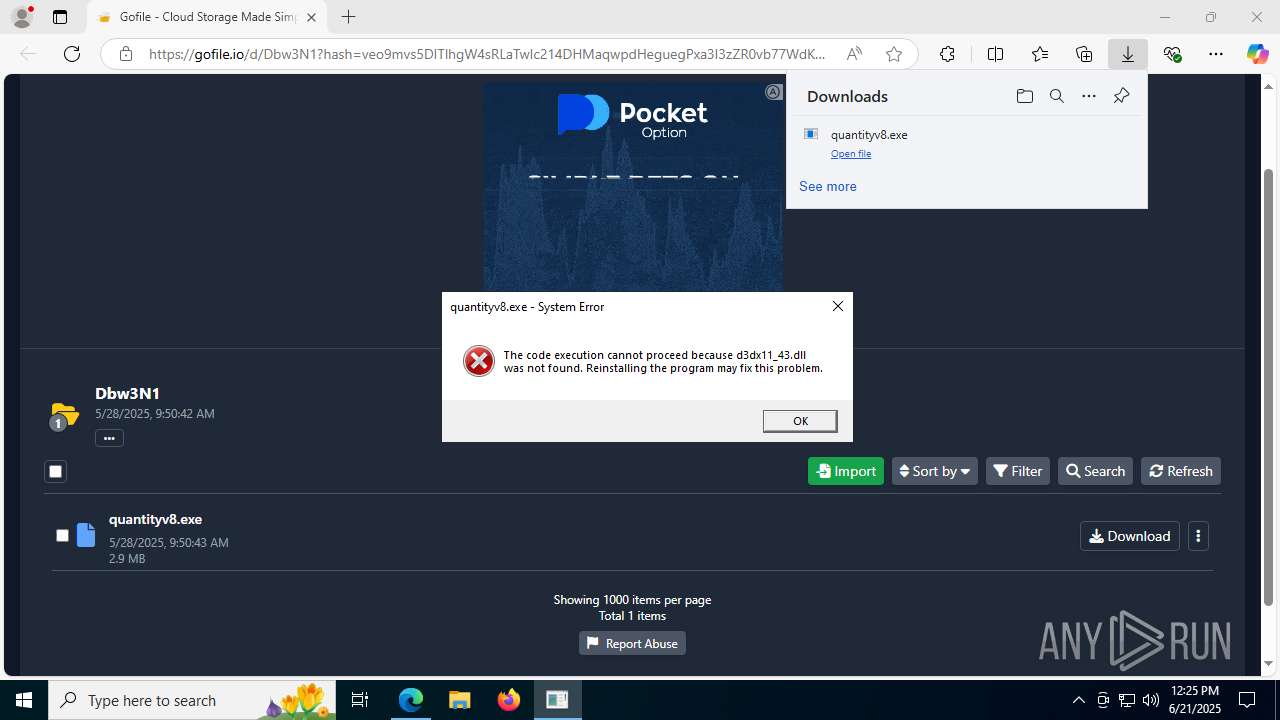Click the Pocket Option advertisement
Screen dimensions: 1280x720
[x=633, y=187]
